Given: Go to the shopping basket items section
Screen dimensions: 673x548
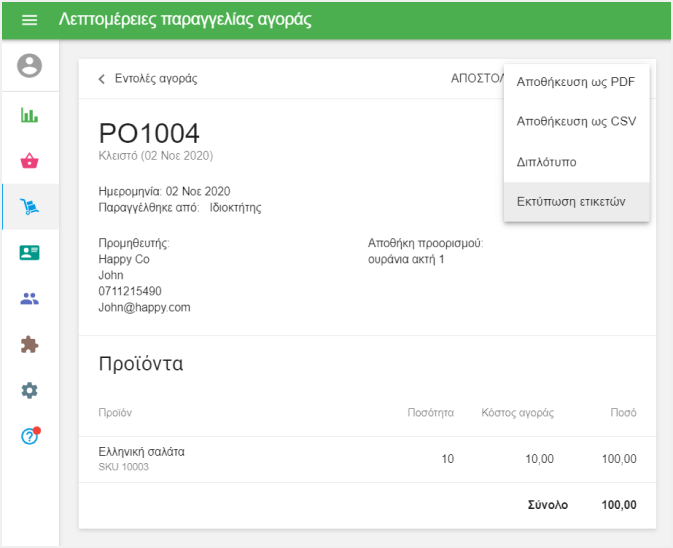Looking at the screenshot, I should (x=30, y=161).
